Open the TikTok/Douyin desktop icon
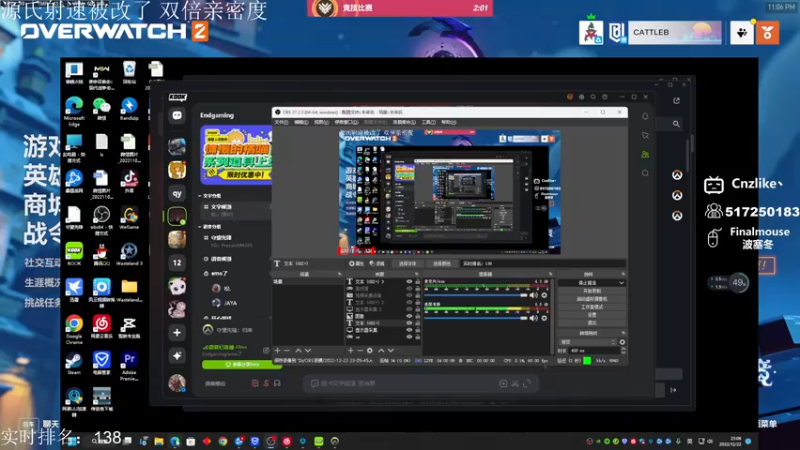Viewport: 800px width, 450px height. 129,181
